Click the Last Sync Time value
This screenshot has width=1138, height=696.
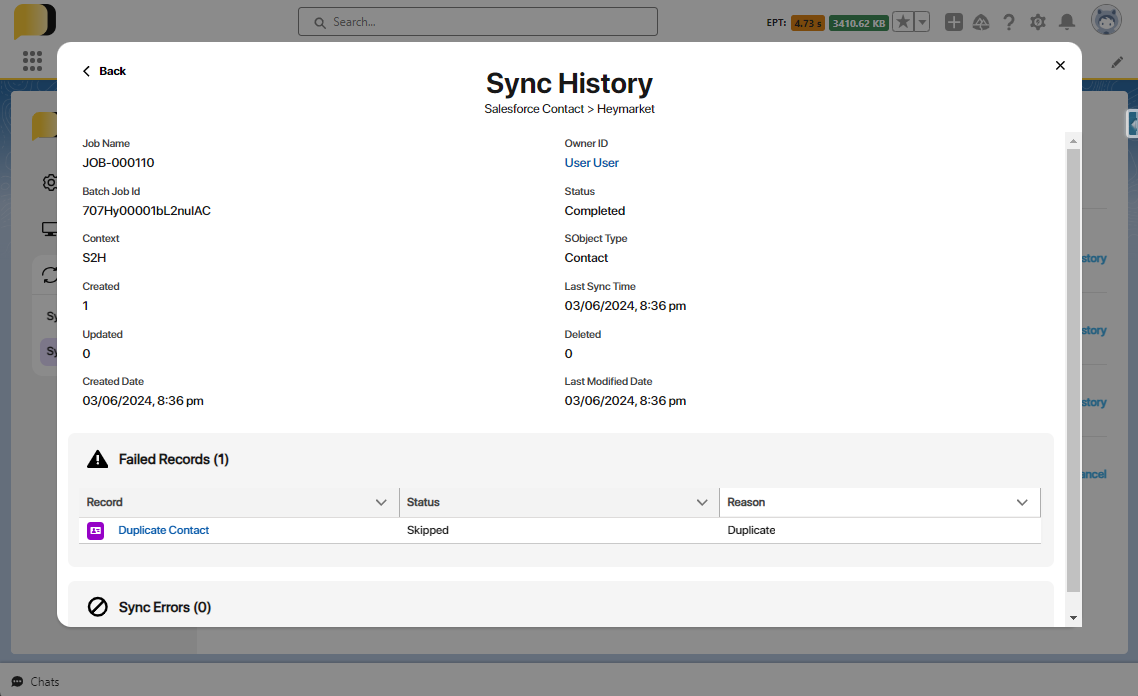coord(625,306)
